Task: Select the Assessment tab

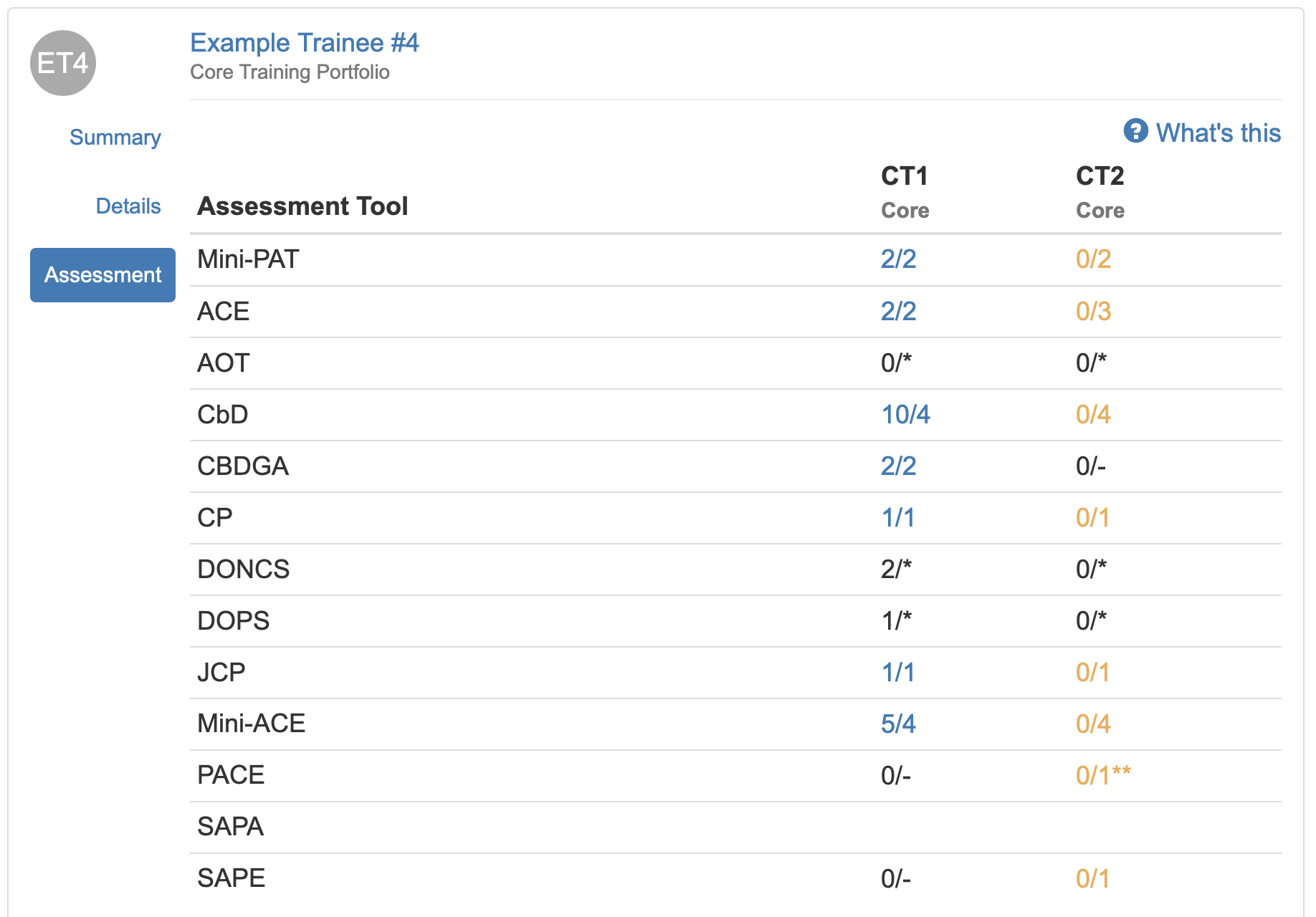Action: (102, 275)
